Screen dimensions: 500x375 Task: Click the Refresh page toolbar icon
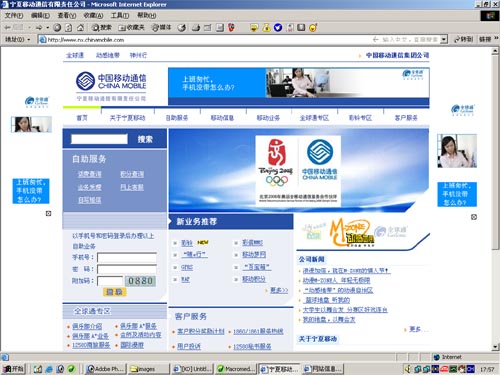(69, 28)
